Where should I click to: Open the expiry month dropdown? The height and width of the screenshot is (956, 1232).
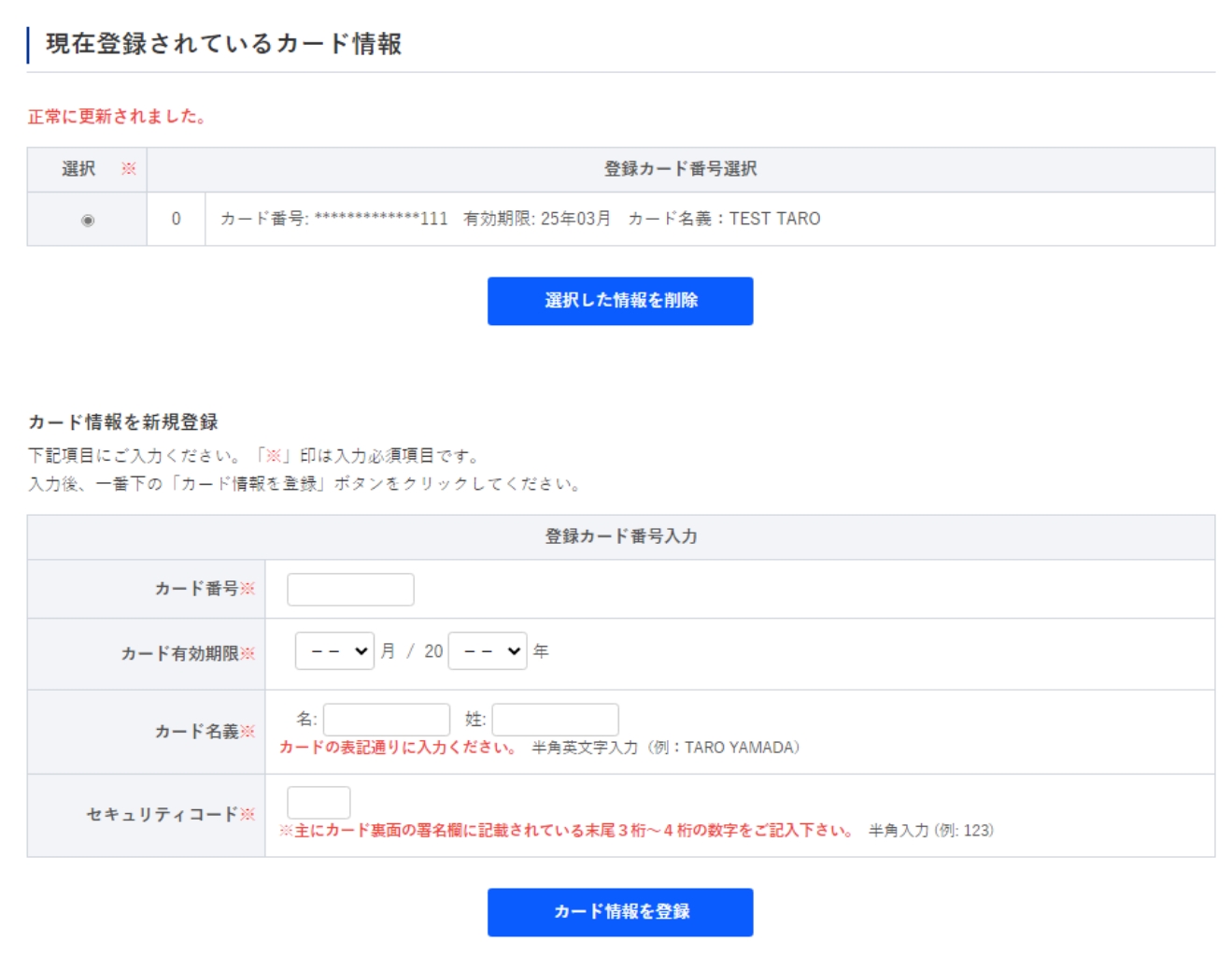(334, 651)
